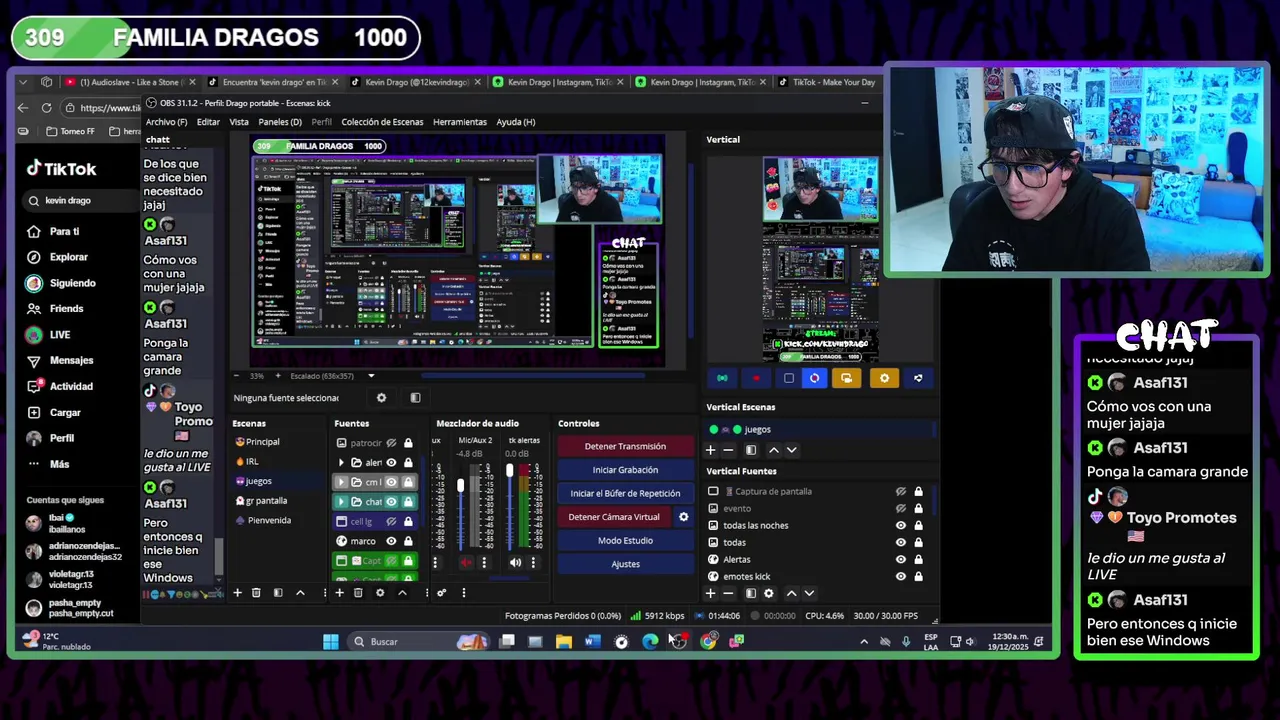Add a new source in Fuentes panel

point(339,593)
